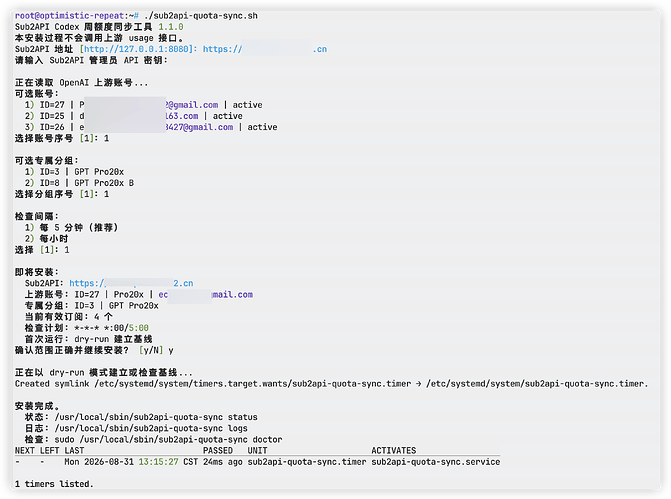This screenshot has height=499, width=671.
Task: Click the 正在读取 OpenAI 上游账号... line
Action: (81, 83)
